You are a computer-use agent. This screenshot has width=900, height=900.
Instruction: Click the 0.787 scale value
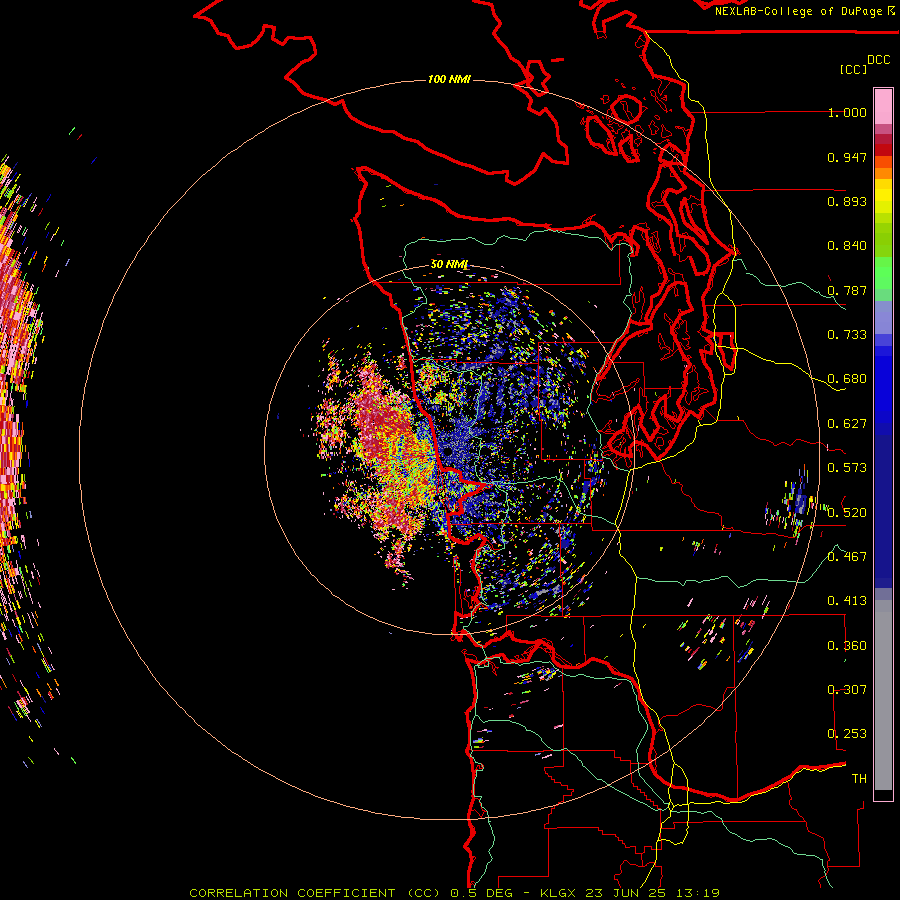coord(847,290)
